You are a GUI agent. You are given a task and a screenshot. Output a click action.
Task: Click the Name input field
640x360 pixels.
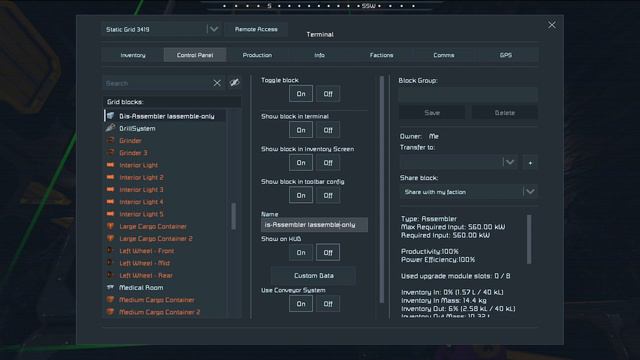(314, 225)
